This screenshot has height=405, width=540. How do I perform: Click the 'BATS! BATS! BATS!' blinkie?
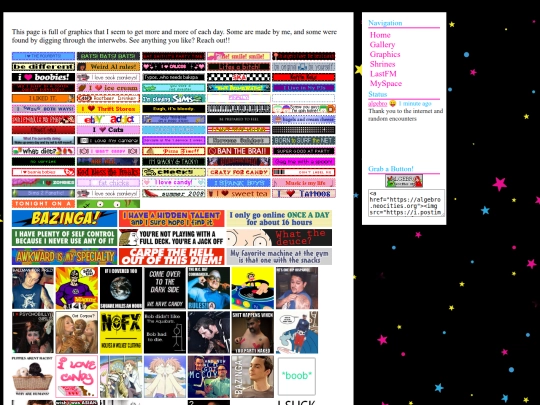pyautogui.click(x=108, y=56)
